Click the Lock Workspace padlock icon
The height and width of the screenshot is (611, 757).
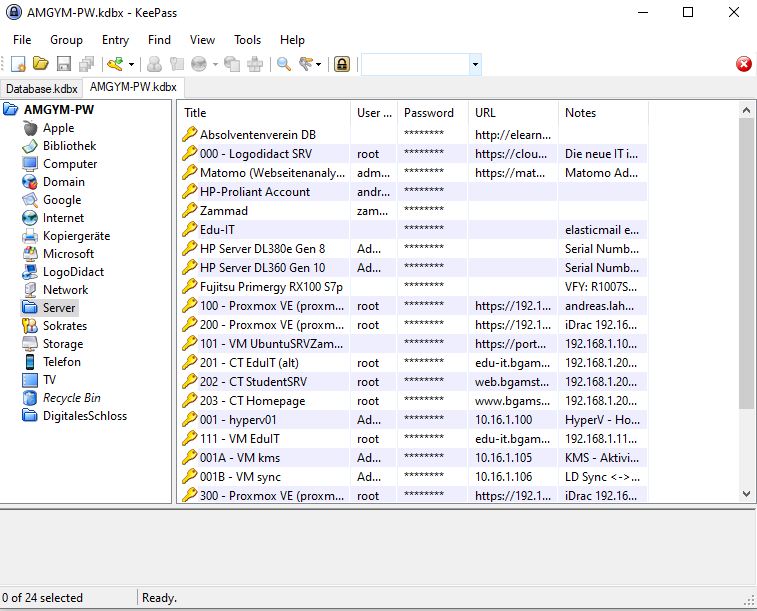click(342, 64)
